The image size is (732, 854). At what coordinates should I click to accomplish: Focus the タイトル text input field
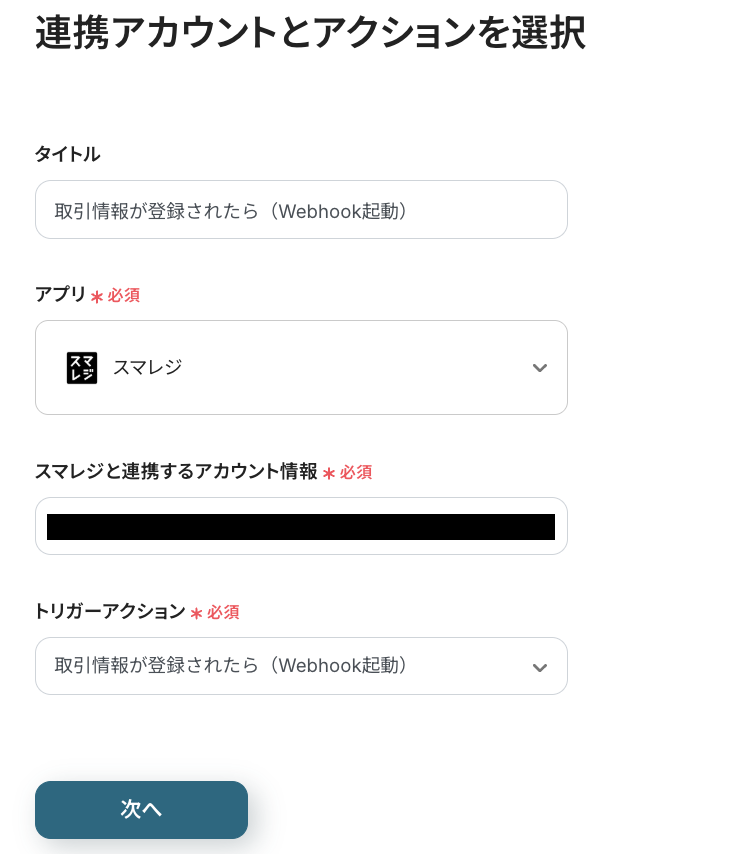tap(301, 210)
